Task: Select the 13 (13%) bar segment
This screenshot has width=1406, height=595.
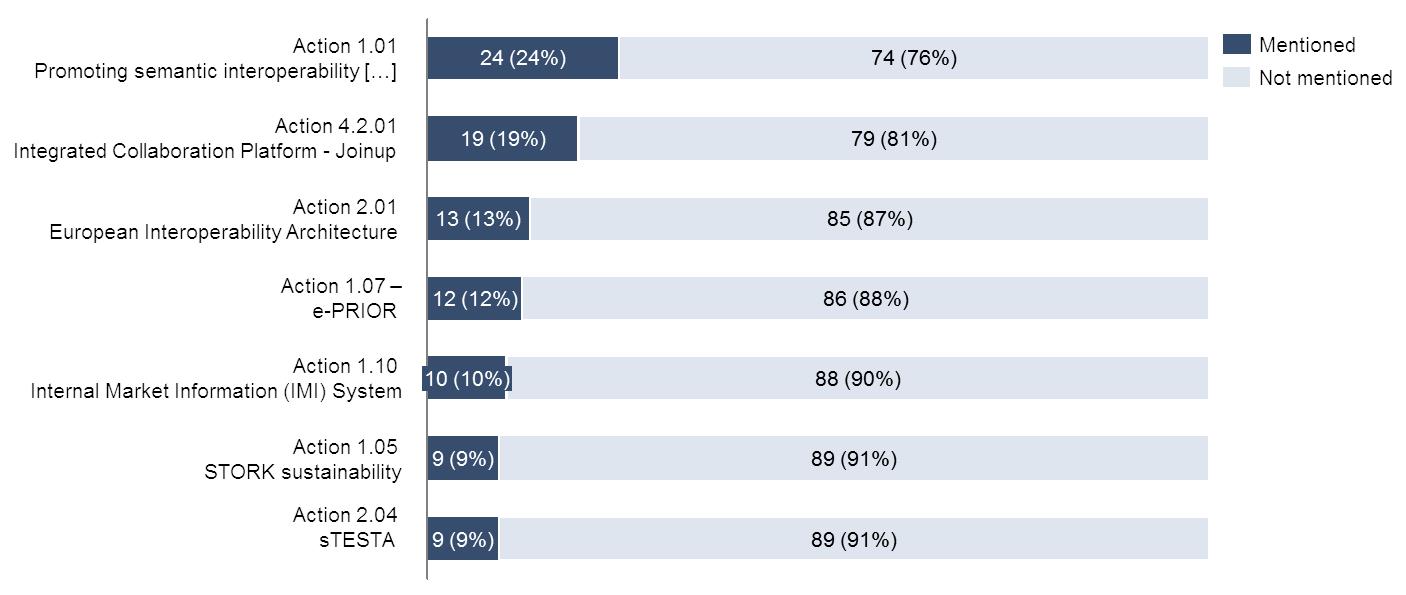Action: (x=479, y=219)
